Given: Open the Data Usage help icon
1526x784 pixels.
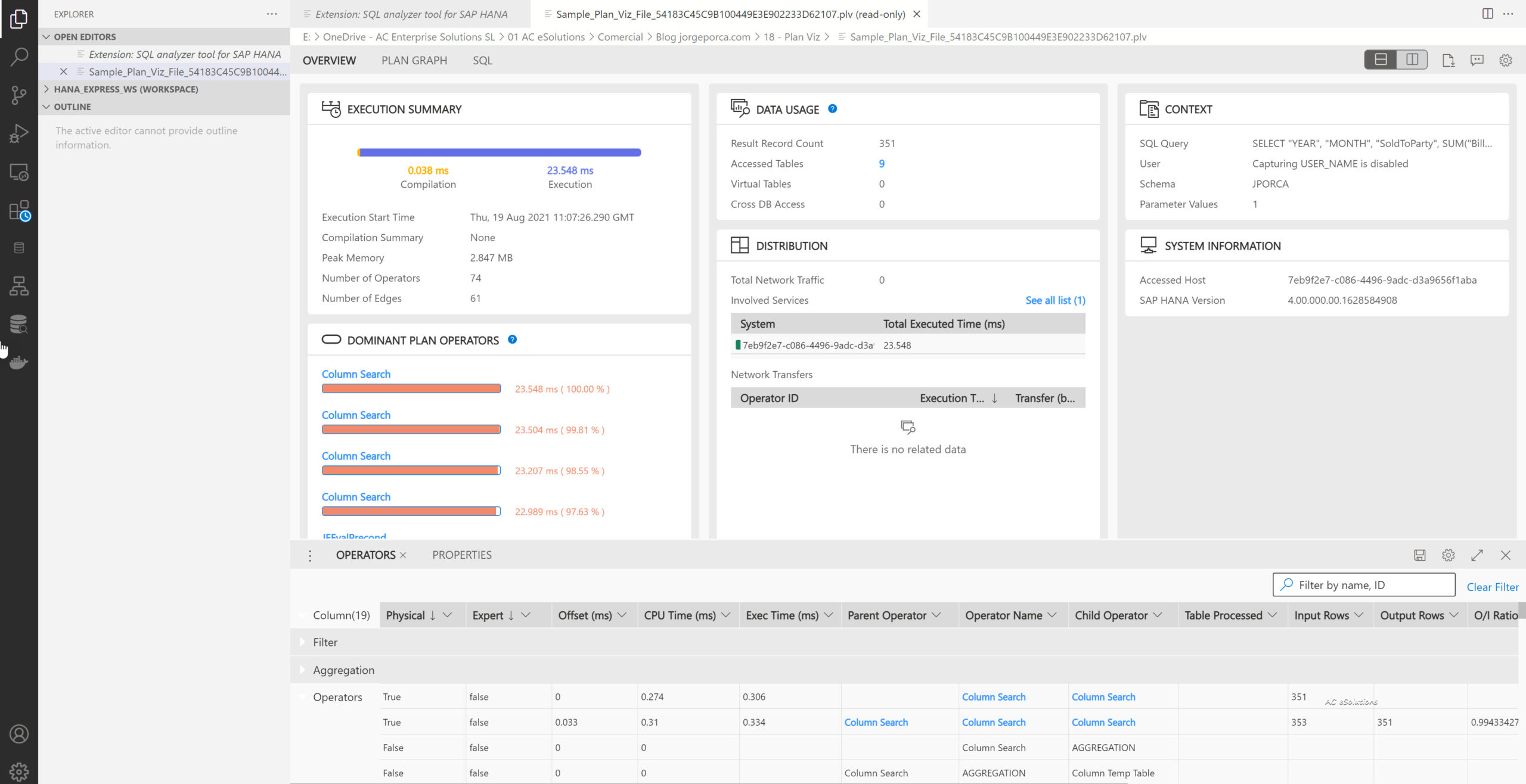Looking at the screenshot, I should pyautogui.click(x=832, y=108).
